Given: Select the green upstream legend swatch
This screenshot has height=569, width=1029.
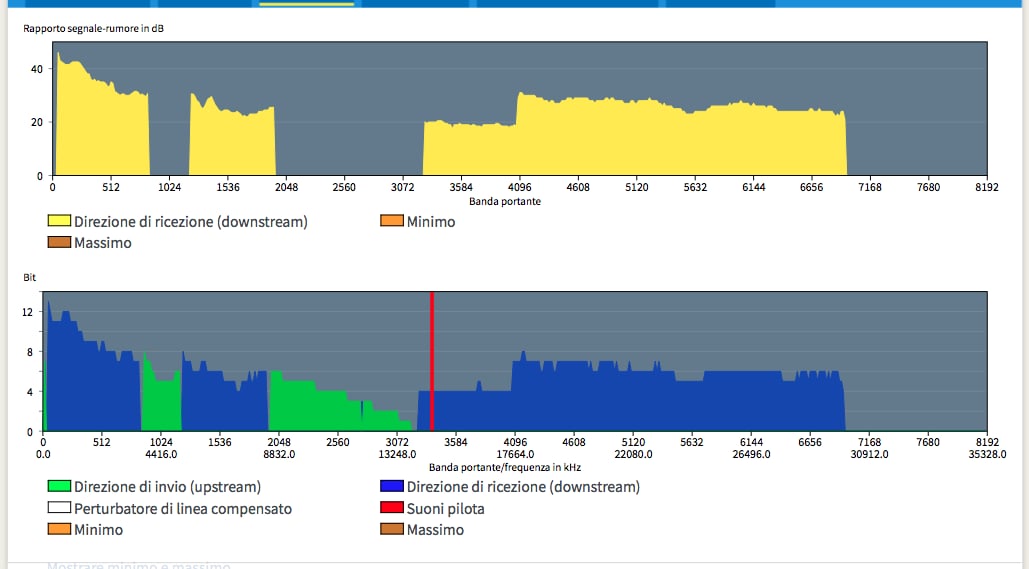Looking at the screenshot, I should click(x=58, y=487).
